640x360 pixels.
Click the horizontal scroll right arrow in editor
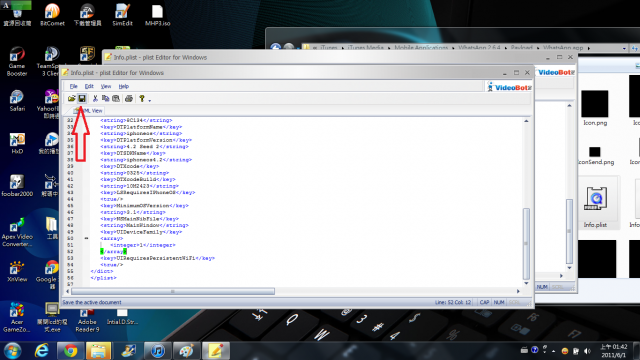pos(518,291)
